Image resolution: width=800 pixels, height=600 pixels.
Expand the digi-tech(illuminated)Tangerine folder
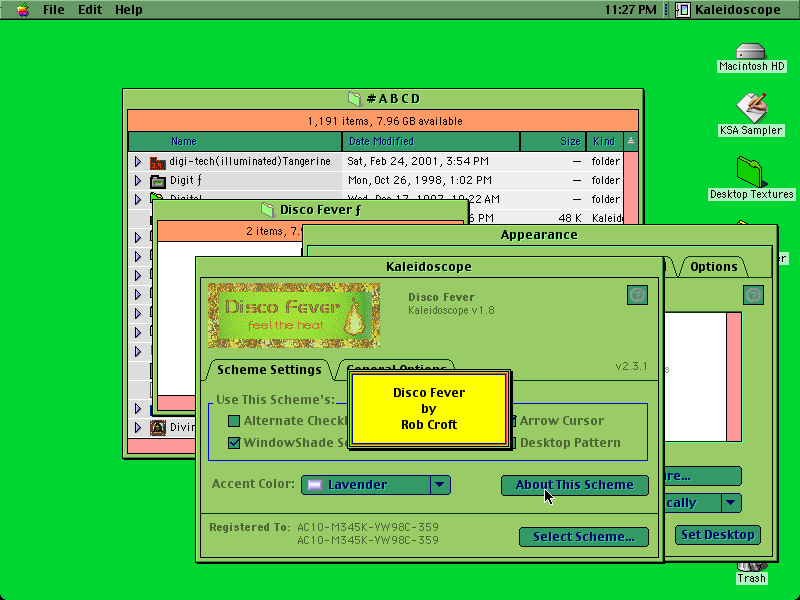coord(138,162)
